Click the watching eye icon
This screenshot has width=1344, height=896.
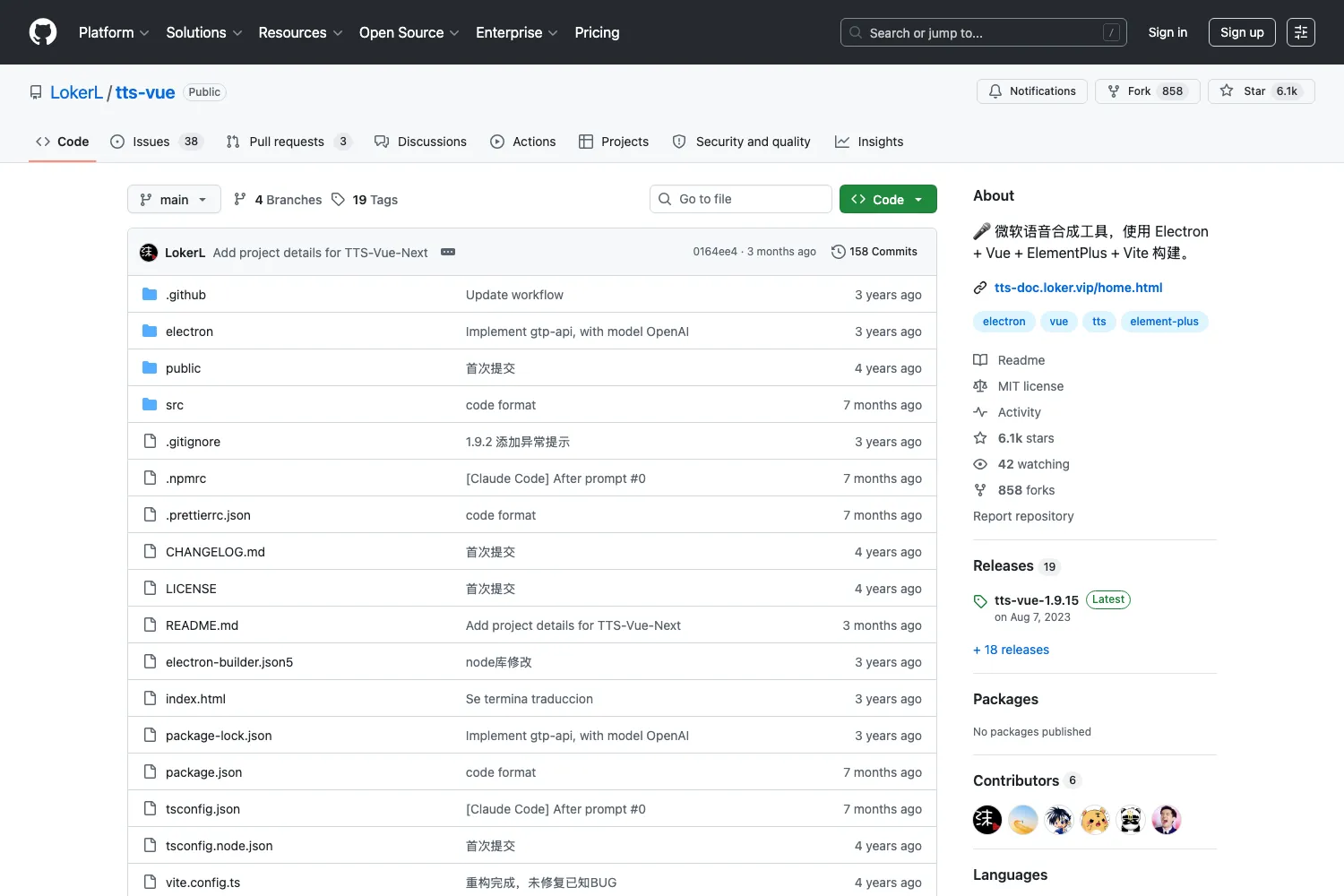(x=980, y=463)
